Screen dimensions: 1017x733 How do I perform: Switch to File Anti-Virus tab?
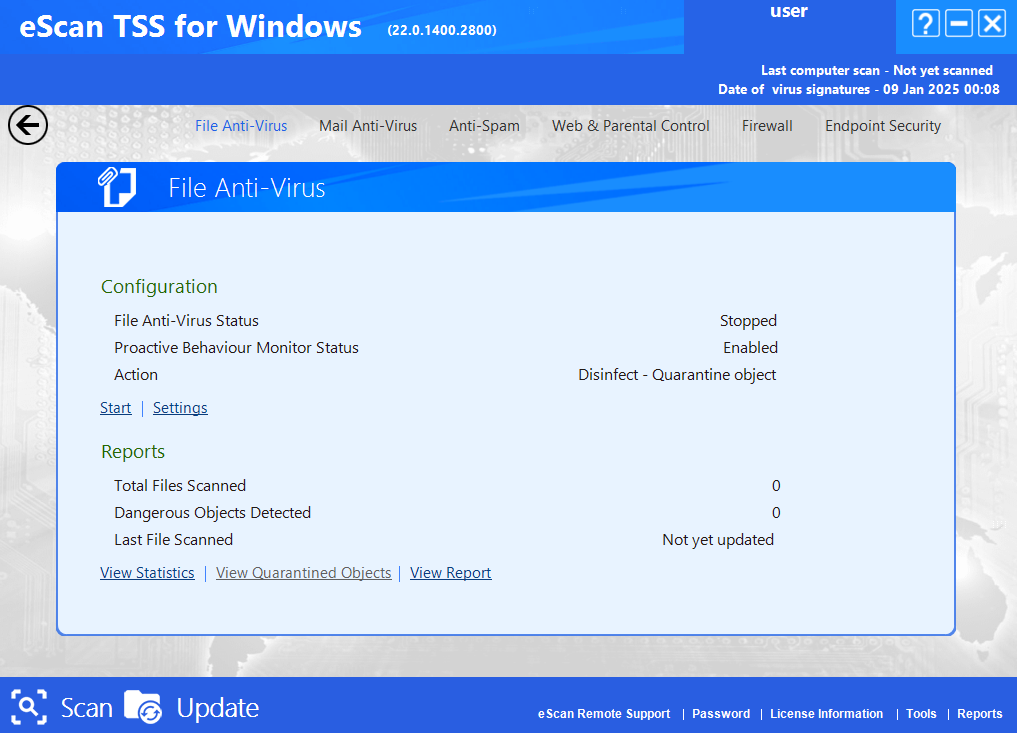click(x=241, y=126)
